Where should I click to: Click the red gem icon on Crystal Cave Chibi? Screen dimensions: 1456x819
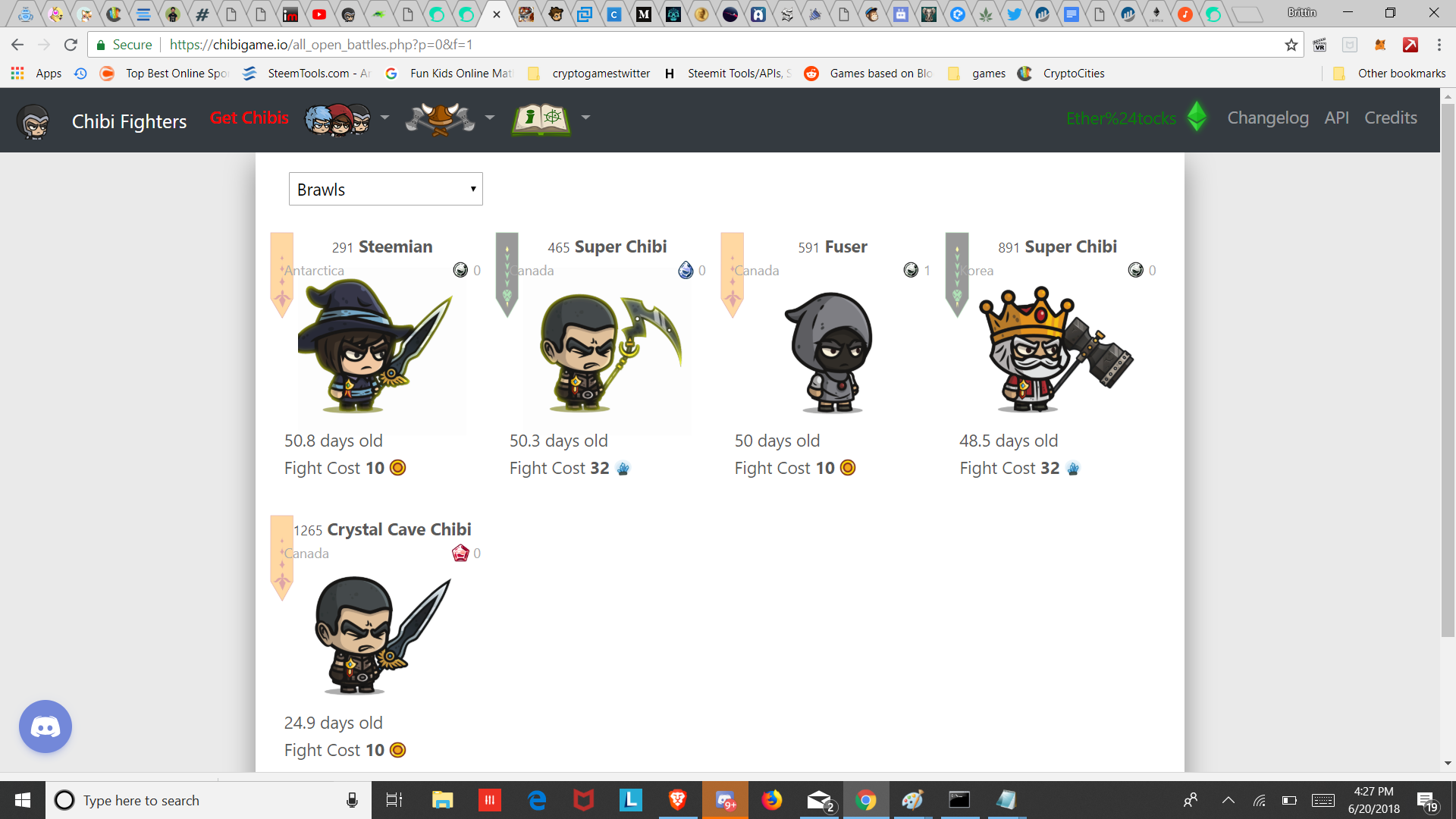[460, 553]
